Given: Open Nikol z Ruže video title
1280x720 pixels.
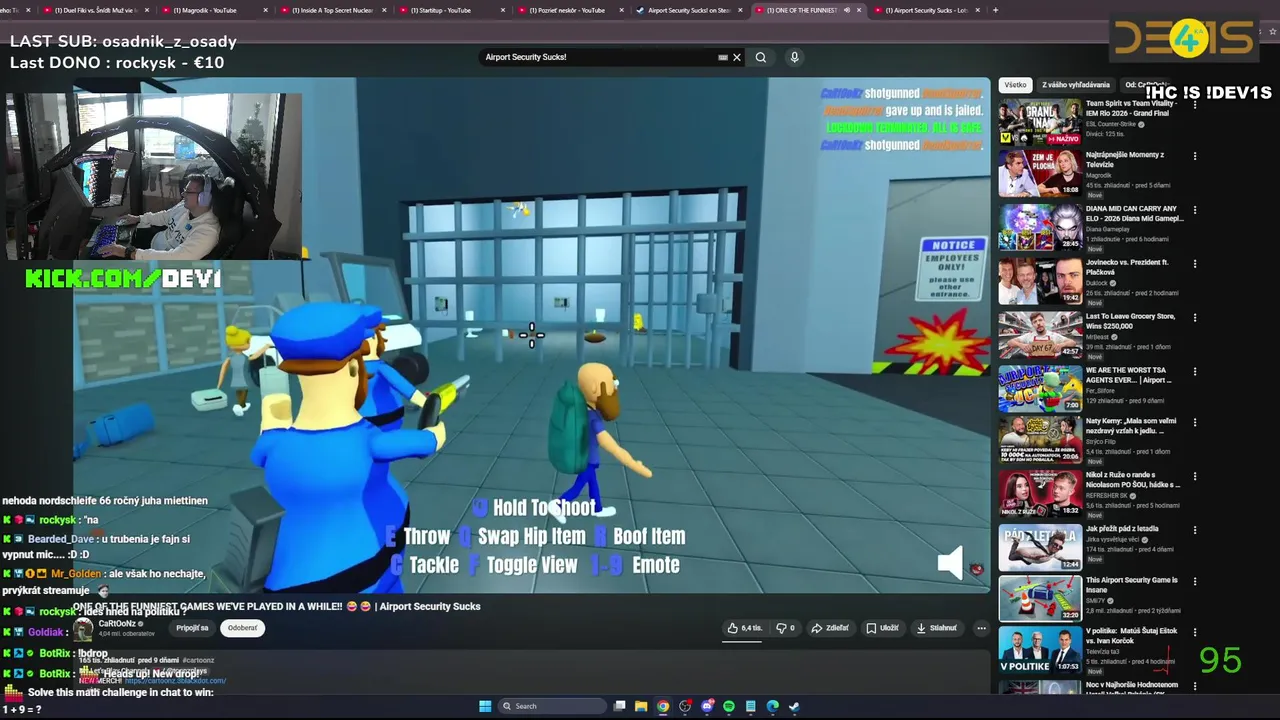Looking at the screenshot, I should 1134,480.
